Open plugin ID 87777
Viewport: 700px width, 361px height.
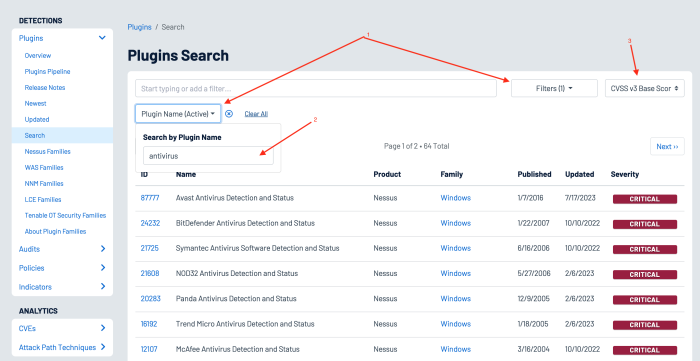click(x=150, y=198)
